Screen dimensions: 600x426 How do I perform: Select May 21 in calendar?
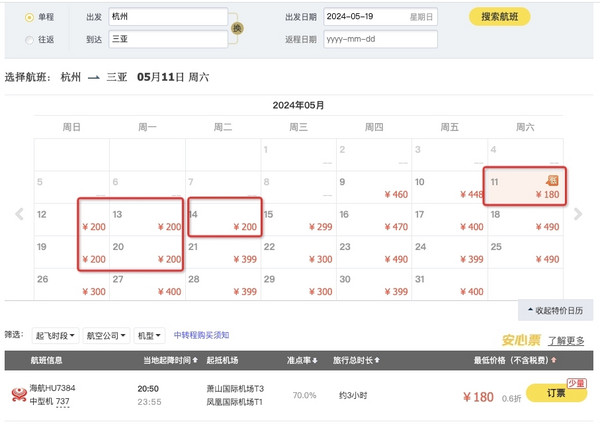pyautogui.click(x=223, y=252)
